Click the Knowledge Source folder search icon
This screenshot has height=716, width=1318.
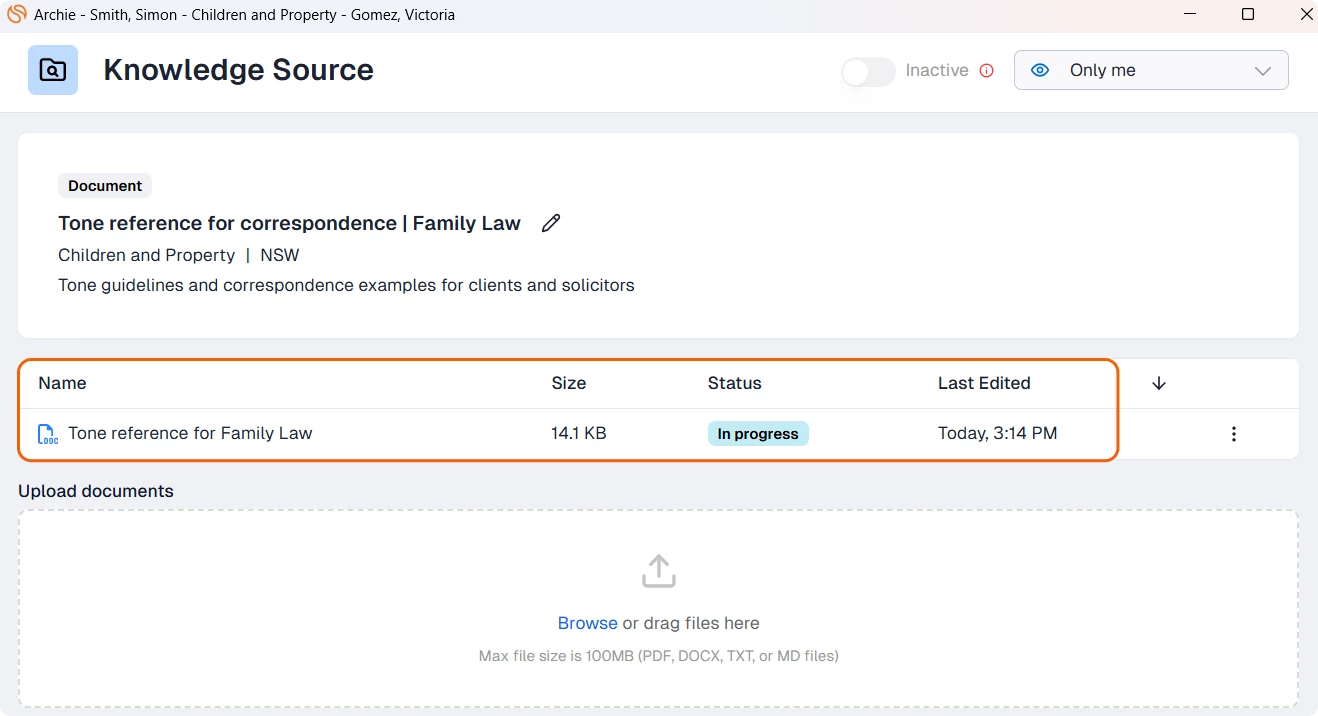point(53,70)
